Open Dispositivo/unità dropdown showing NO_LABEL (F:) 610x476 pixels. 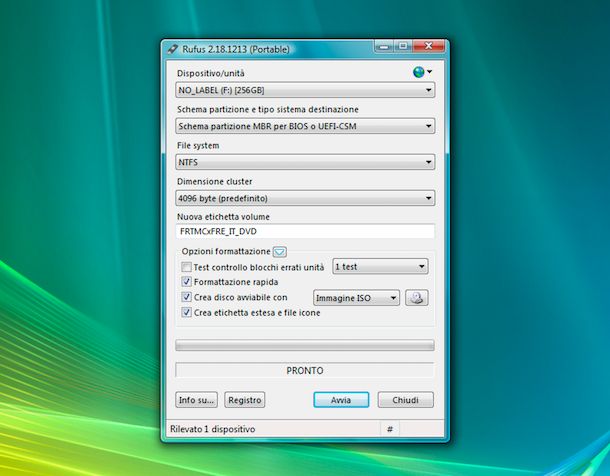(x=305, y=90)
